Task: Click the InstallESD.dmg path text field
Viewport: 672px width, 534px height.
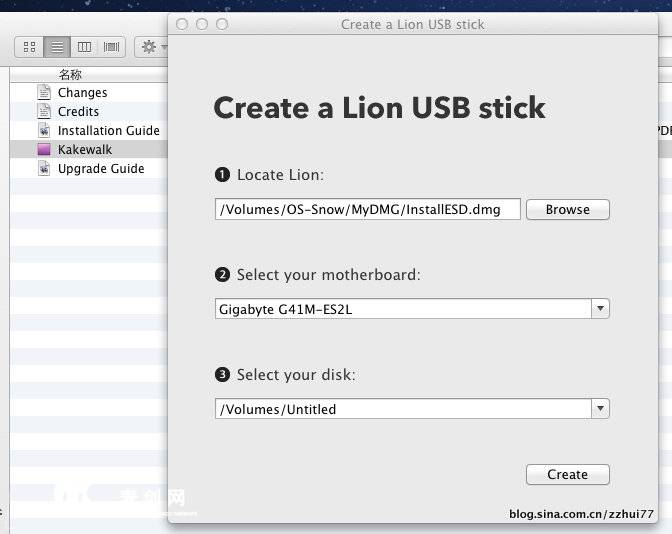Action: click(367, 209)
